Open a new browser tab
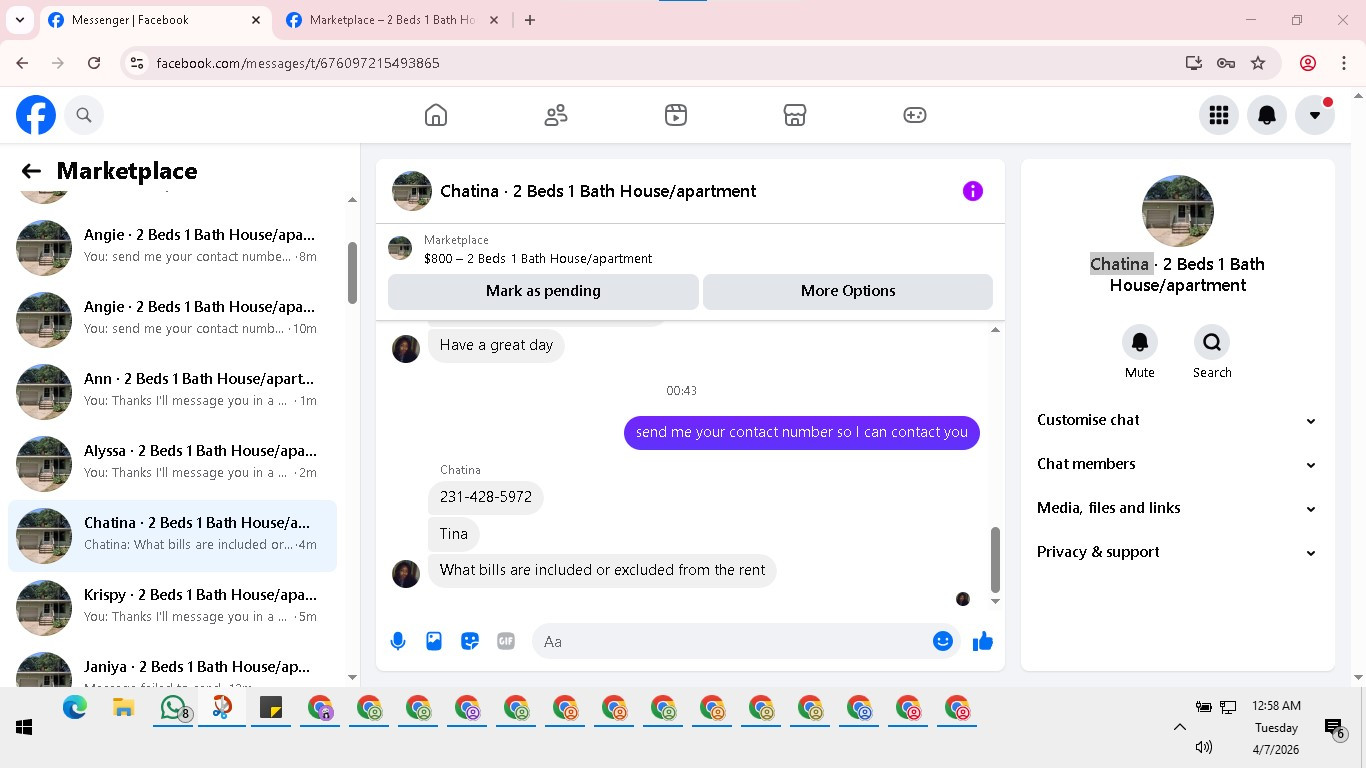The height and width of the screenshot is (768, 1366). [530, 20]
